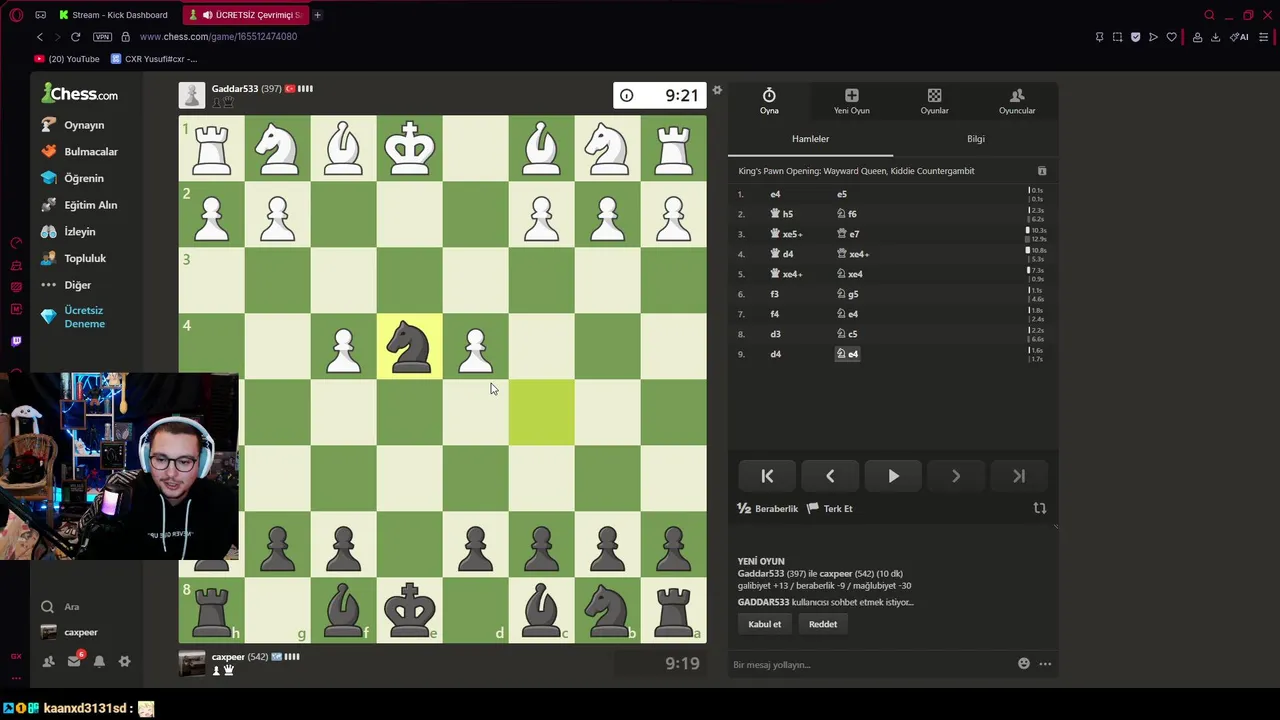This screenshot has height=720, width=1280.
Task: Open notifications bell icon
Action: pos(99,661)
